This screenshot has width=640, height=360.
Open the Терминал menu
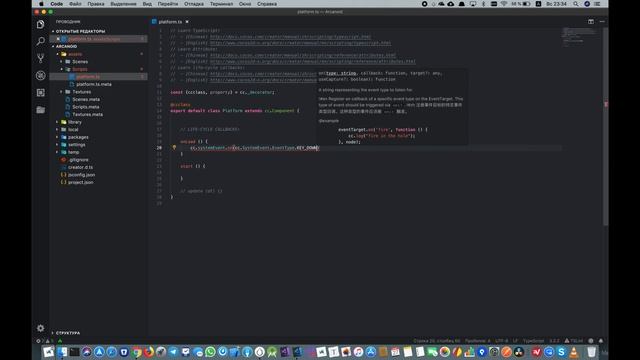coord(221,4)
